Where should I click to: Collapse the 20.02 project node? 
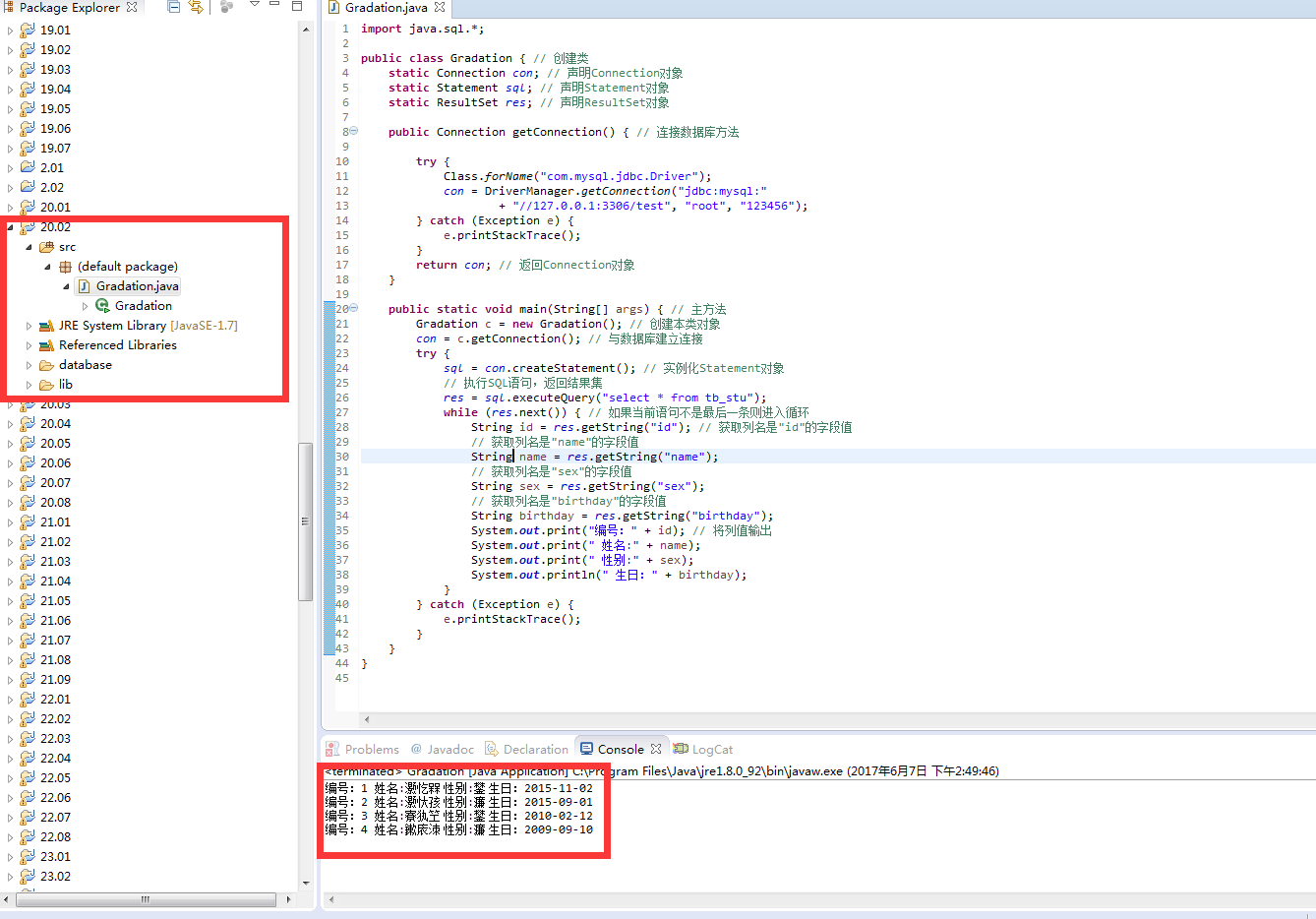point(10,227)
